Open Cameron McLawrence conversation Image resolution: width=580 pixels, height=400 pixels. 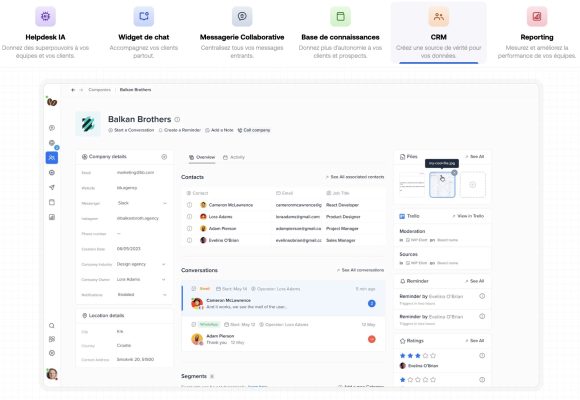(283, 298)
